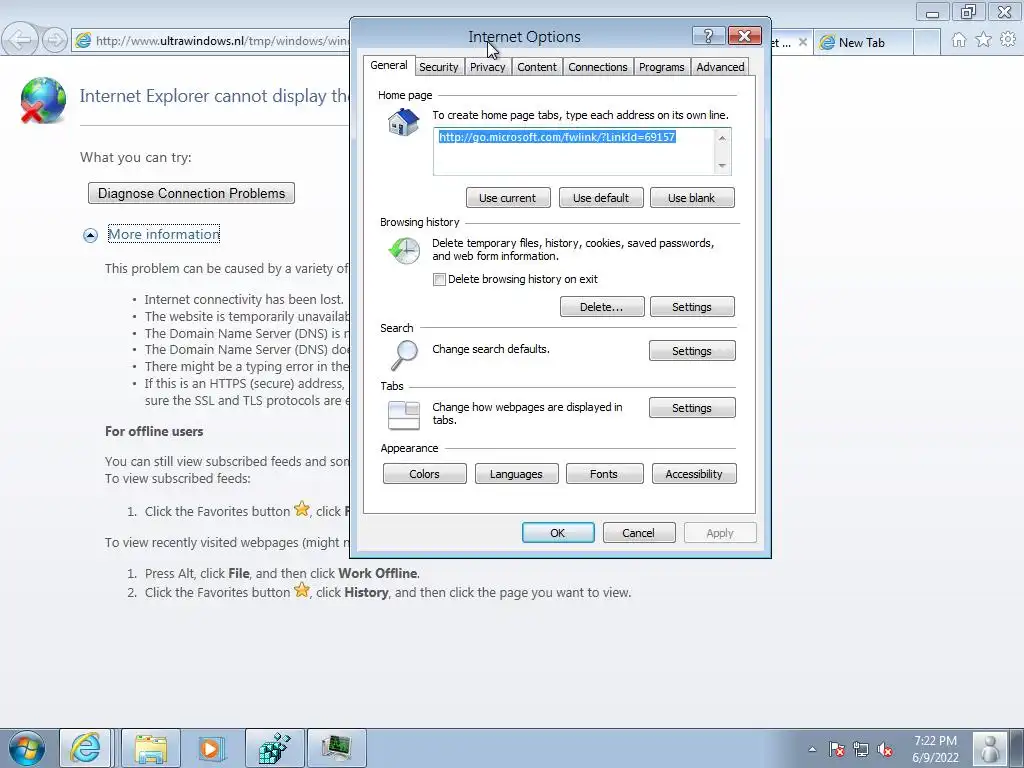Click the globe error icon on the page
Screen dimensions: 1024x768
point(42,100)
